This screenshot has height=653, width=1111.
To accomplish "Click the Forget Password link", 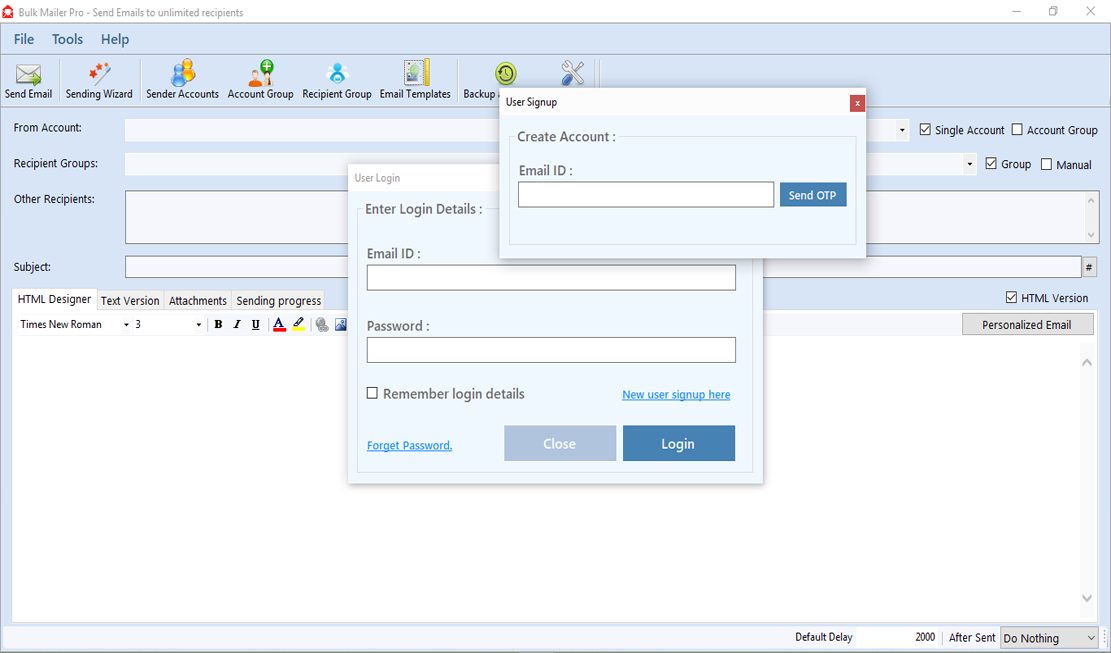I will (x=410, y=445).
